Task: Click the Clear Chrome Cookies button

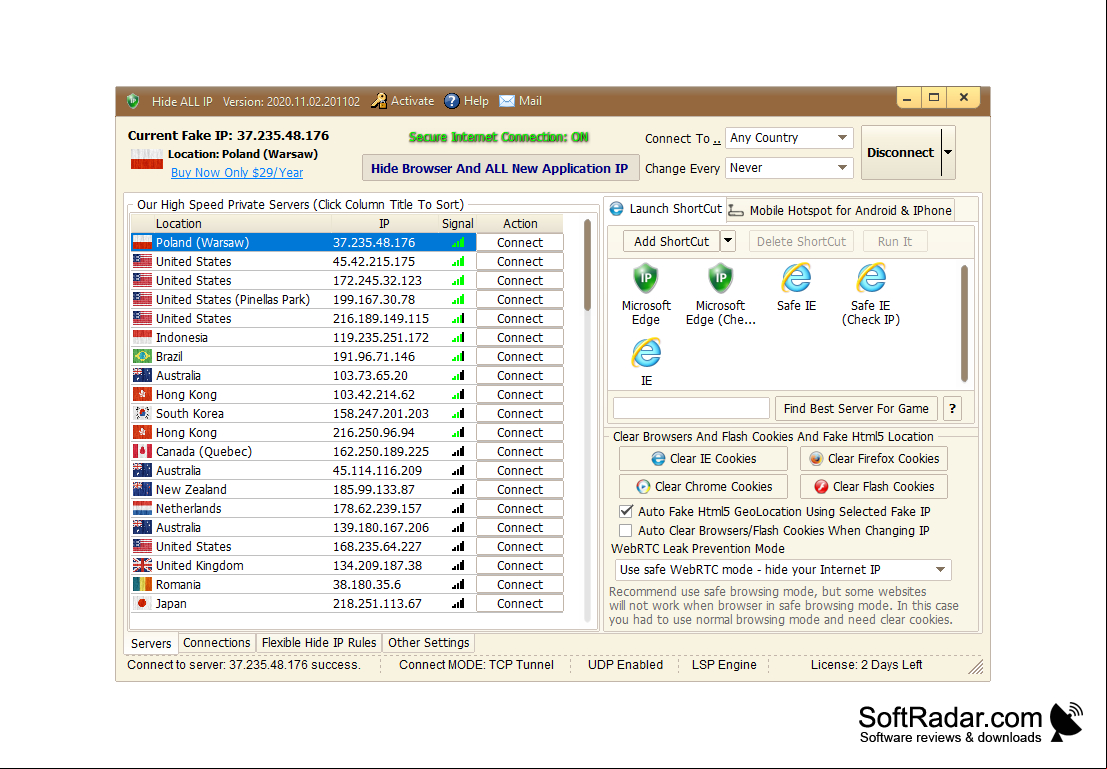Action: (x=703, y=487)
